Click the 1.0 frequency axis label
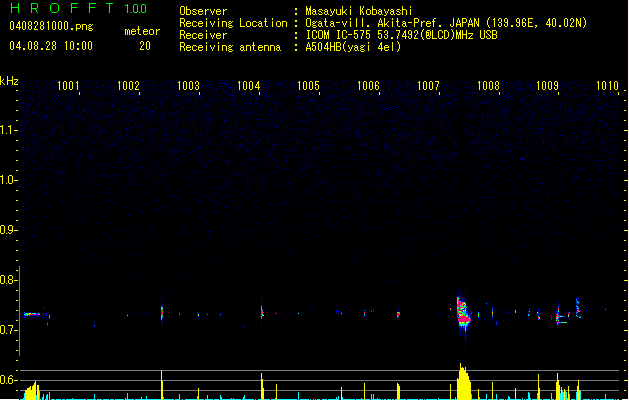The image size is (629, 400). pyautogui.click(x=8, y=180)
